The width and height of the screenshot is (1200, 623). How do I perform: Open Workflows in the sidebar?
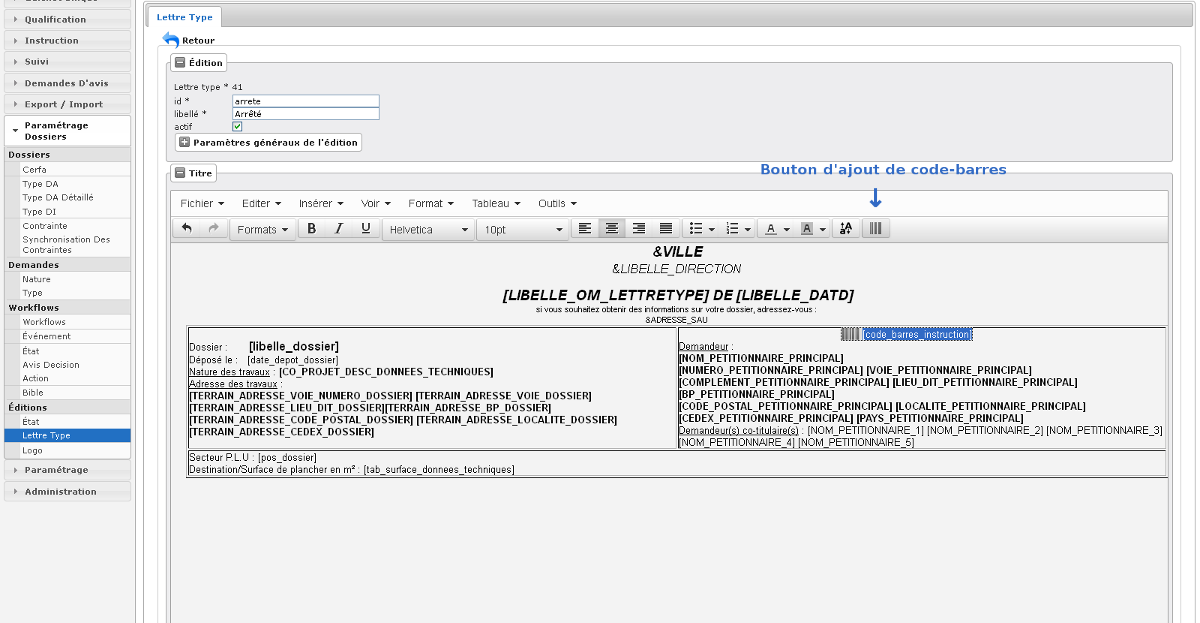pos(44,322)
